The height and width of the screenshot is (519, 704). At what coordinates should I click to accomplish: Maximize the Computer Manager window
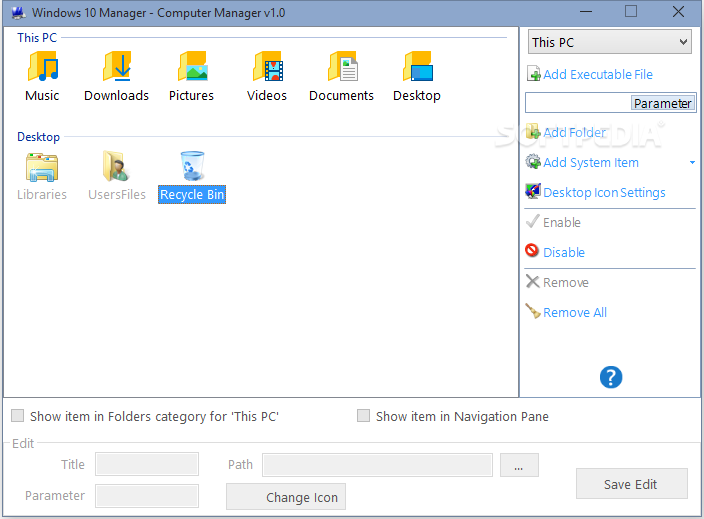pos(631,12)
